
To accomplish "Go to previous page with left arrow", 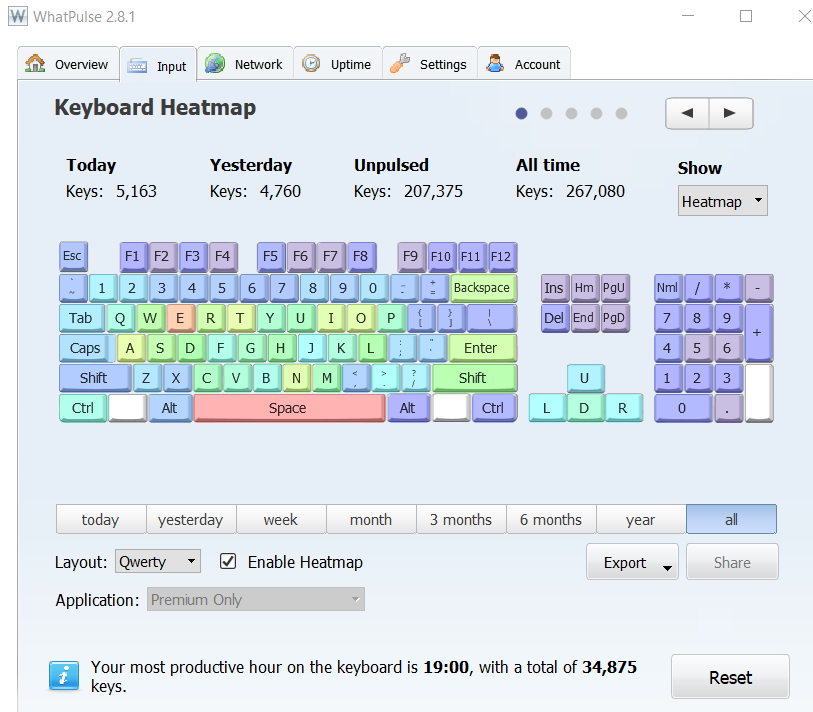I will coord(687,113).
